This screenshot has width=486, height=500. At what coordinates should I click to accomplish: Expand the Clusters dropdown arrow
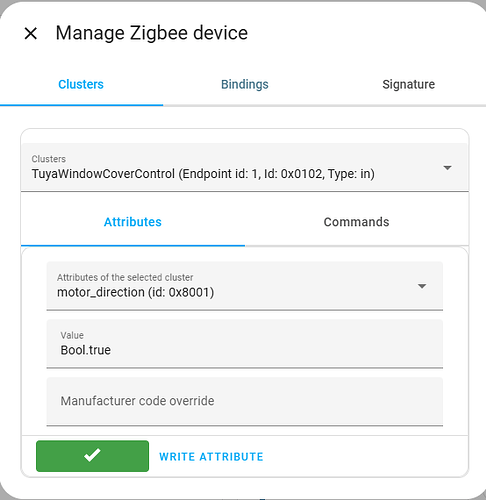click(x=447, y=168)
